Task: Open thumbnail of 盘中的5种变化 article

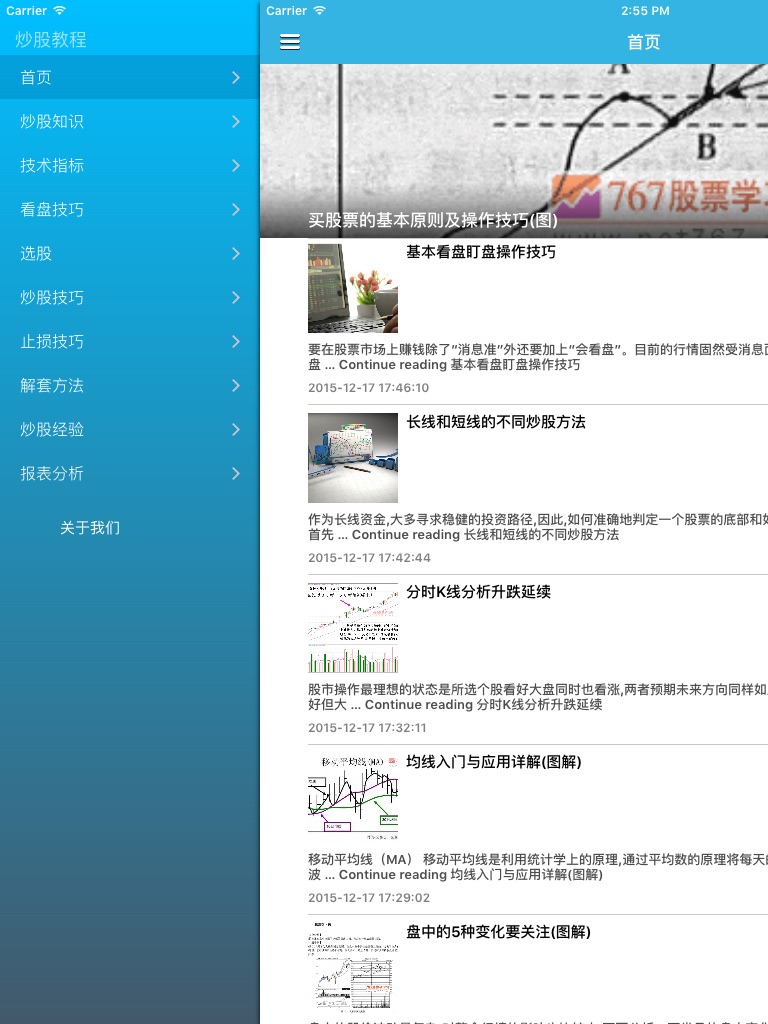Action: 353,968
